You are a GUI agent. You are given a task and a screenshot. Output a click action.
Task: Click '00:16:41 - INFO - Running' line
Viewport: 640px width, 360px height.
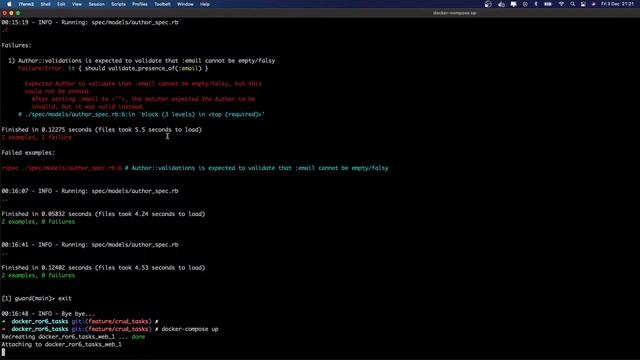90,244
